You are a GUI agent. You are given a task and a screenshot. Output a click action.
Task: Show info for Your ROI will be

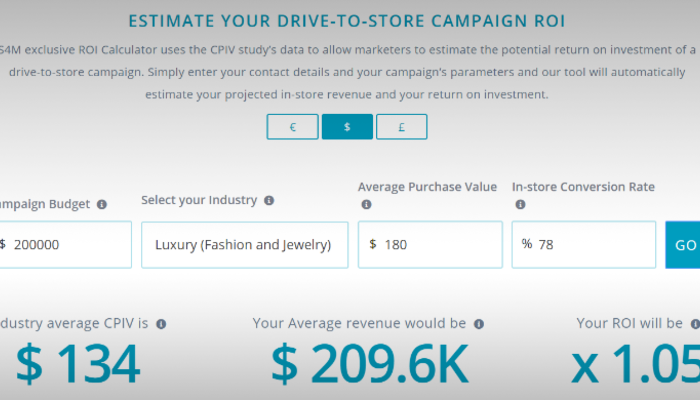[x=693, y=324]
